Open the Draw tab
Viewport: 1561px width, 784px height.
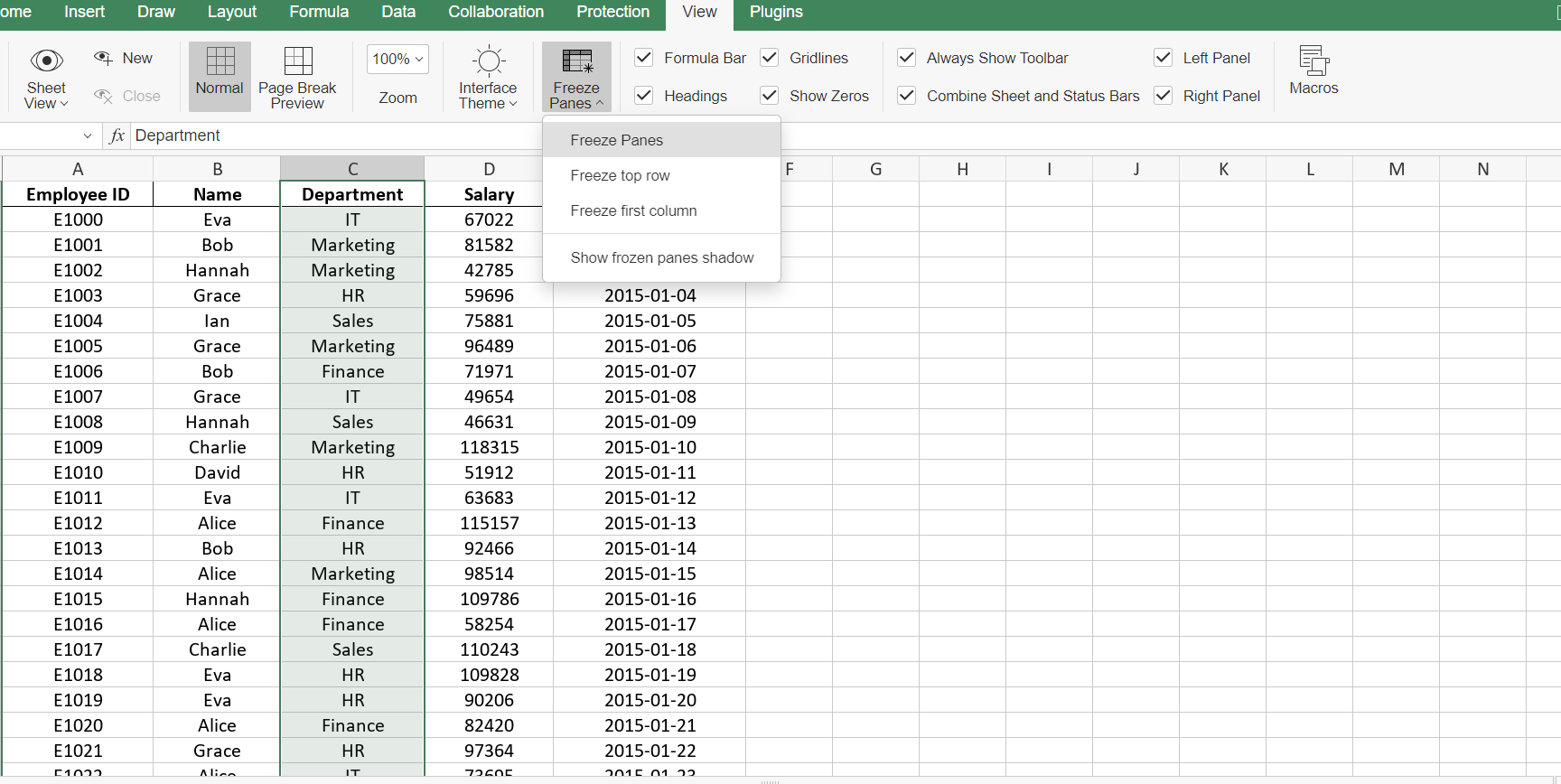coord(156,12)
